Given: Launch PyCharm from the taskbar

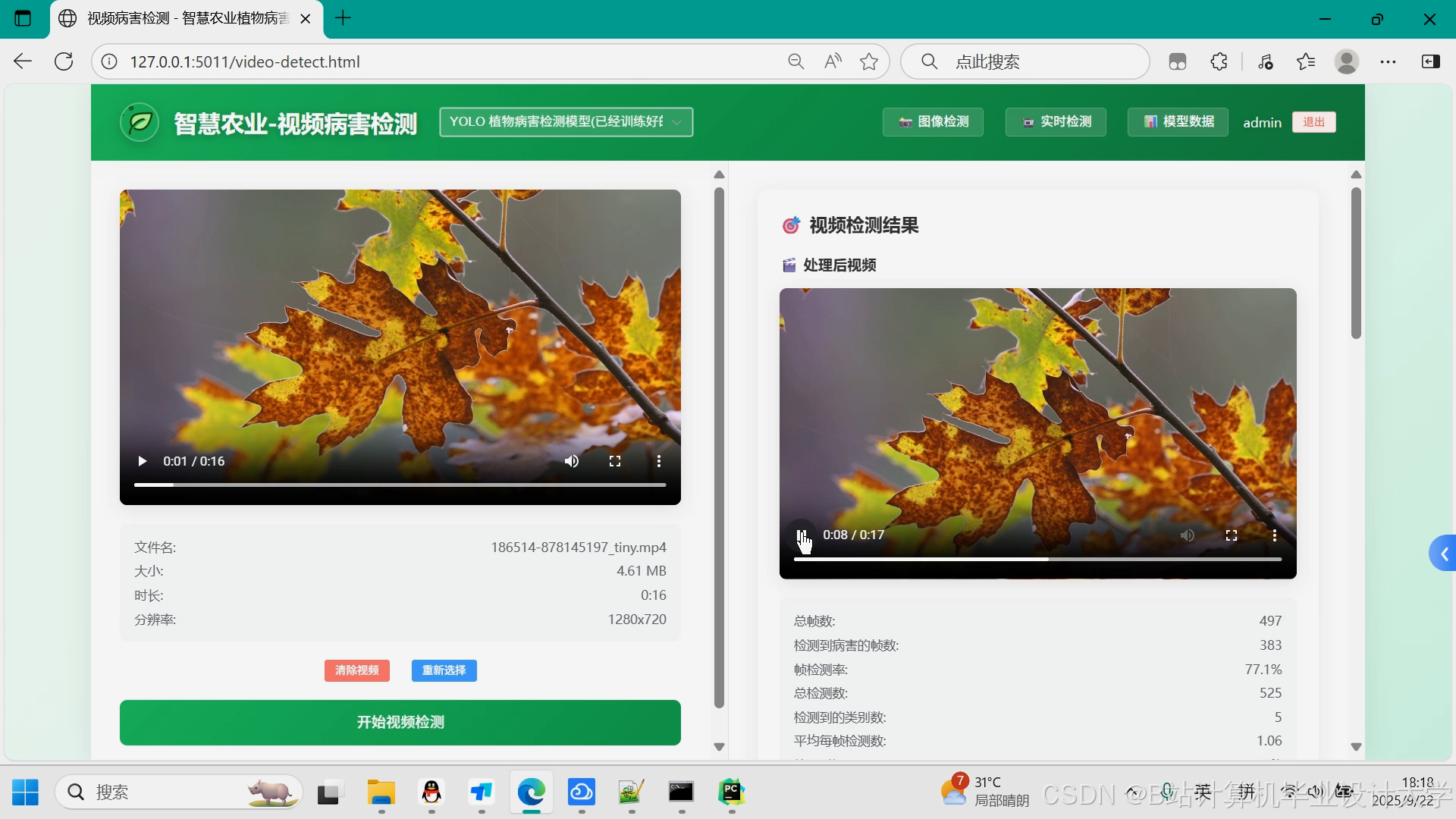Looking at the screenshot, I should click(x=731, y=793).
